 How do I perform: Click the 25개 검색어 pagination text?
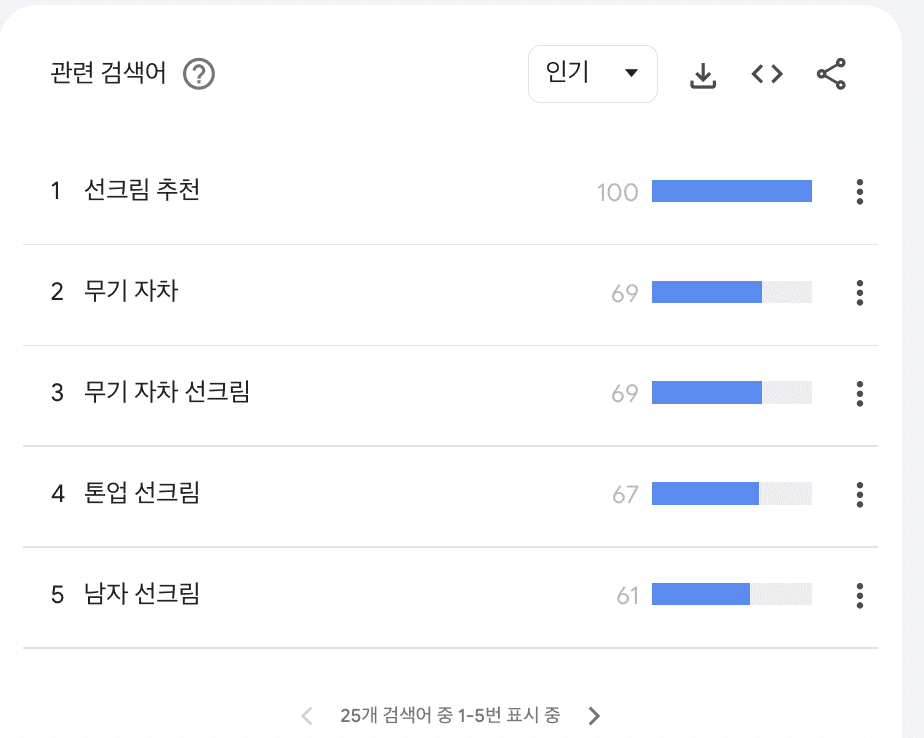pyautogui.click(x=450, y=716)
